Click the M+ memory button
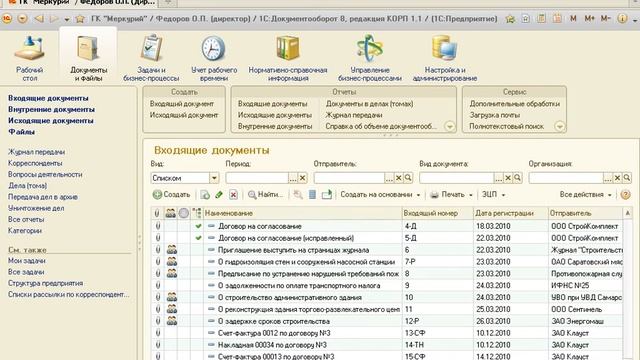This screenshot has height=360, width=640. click(589, 18)
